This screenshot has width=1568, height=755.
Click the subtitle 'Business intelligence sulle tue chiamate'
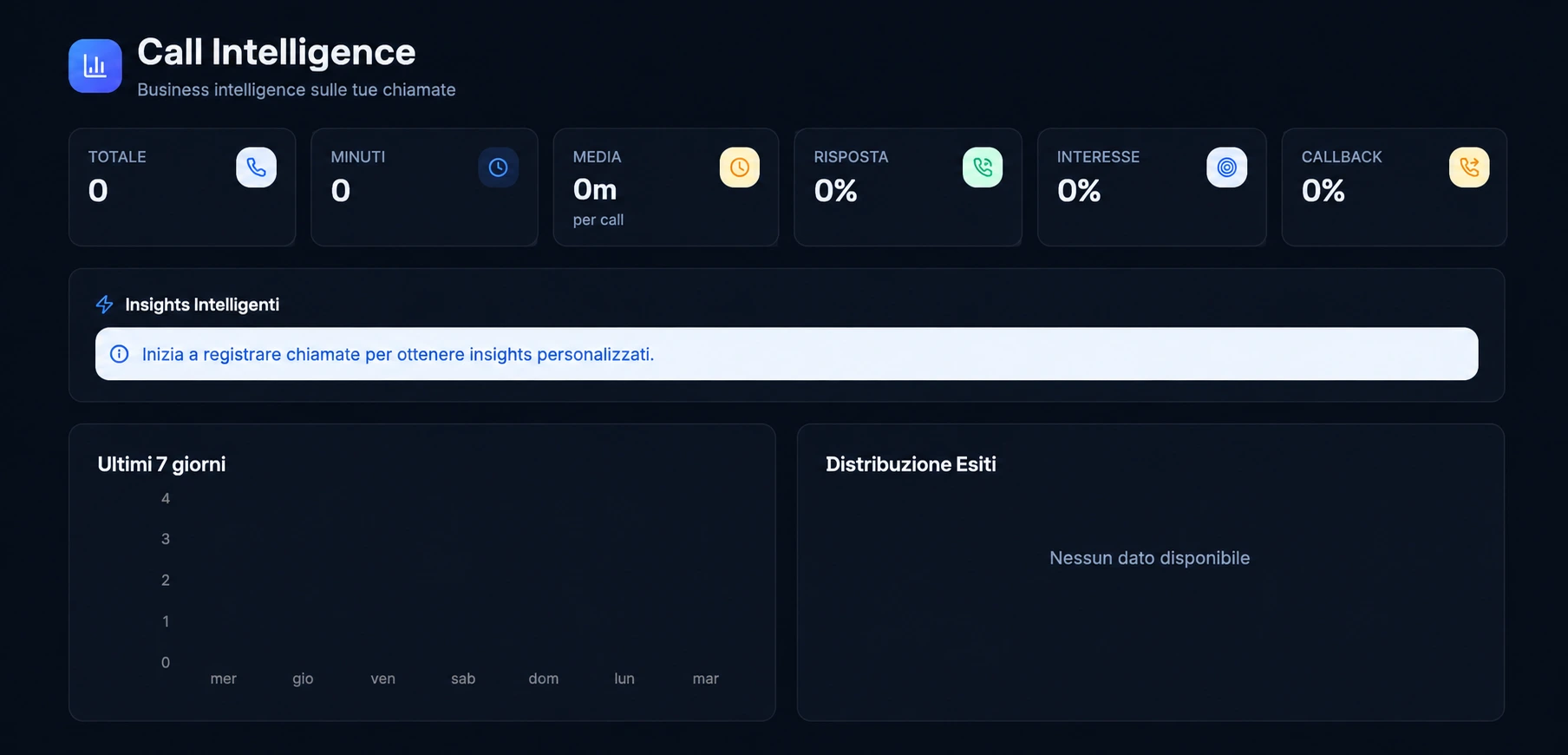tap(297, 90)
